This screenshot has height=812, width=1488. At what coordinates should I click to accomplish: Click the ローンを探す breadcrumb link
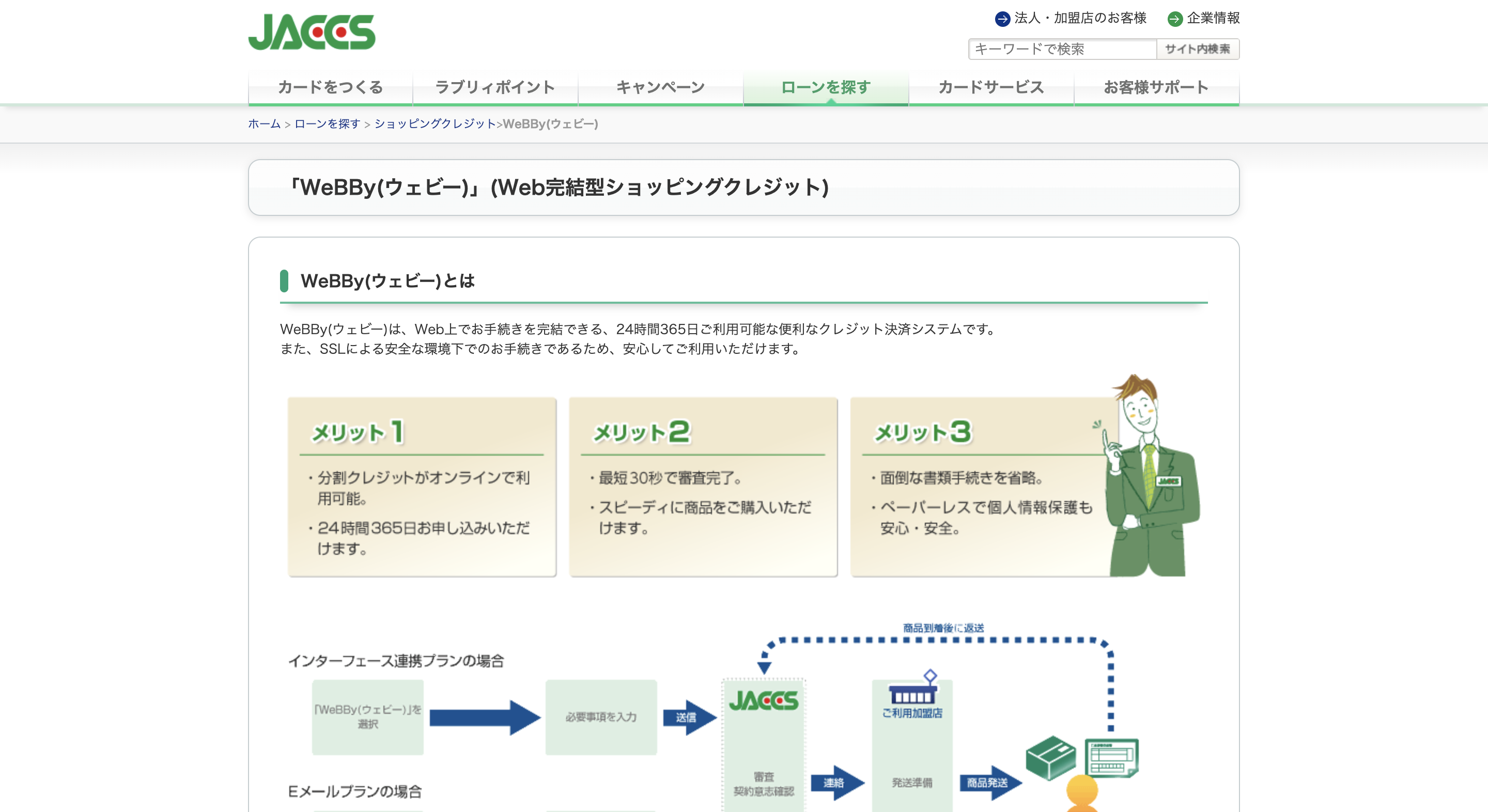point(328,123)
